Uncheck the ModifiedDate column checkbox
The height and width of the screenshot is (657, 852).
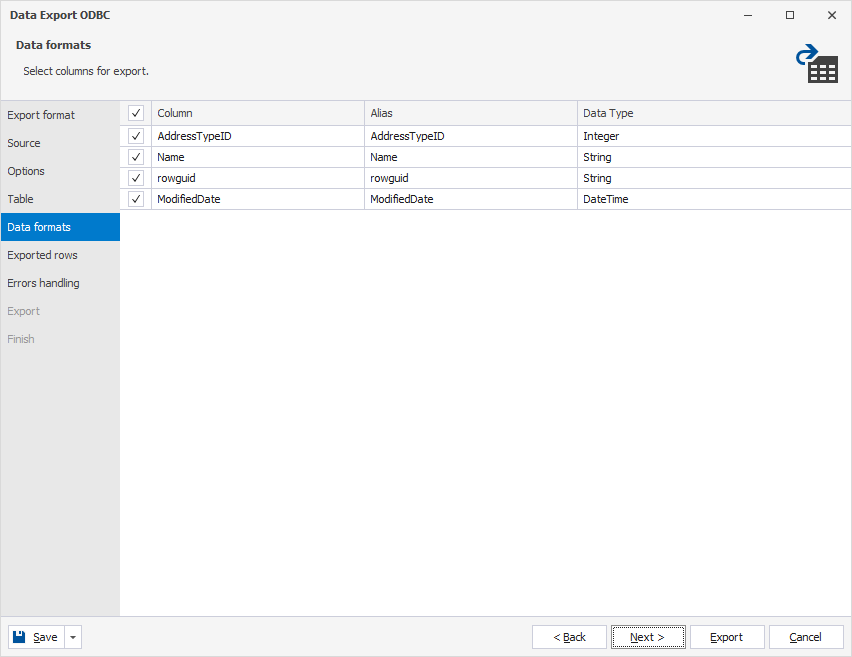coord(136,199)
